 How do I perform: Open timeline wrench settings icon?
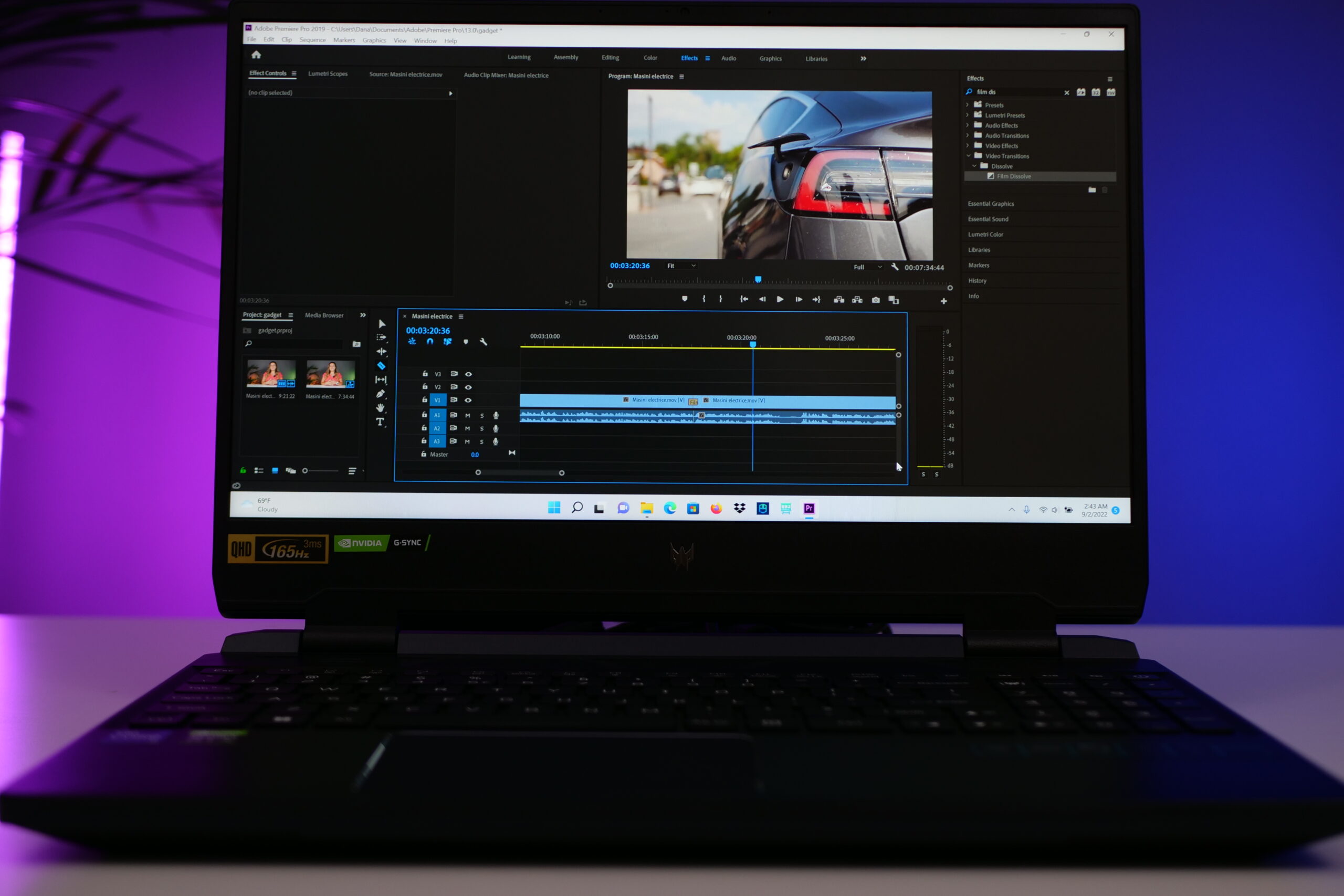click(484, 342)
